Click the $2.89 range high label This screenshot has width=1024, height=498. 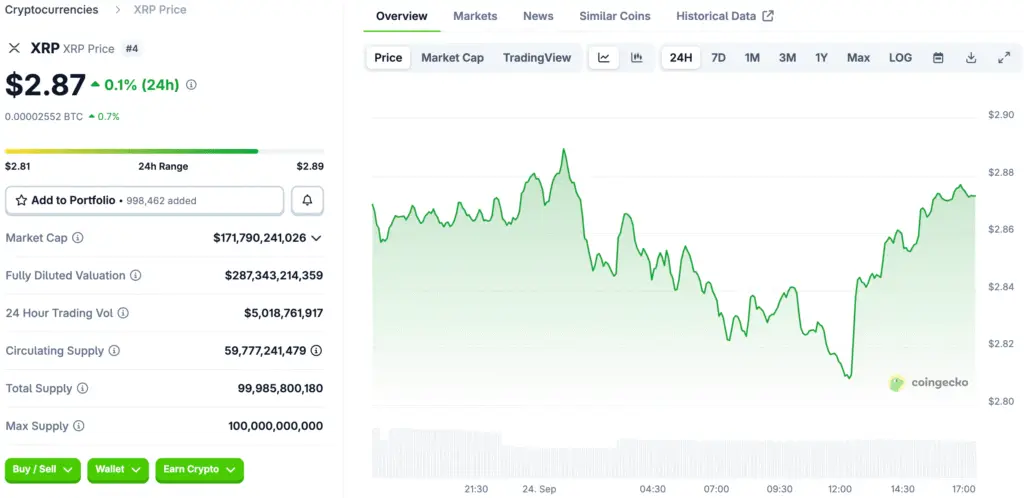pyautogui.click(x=310, y=166)
